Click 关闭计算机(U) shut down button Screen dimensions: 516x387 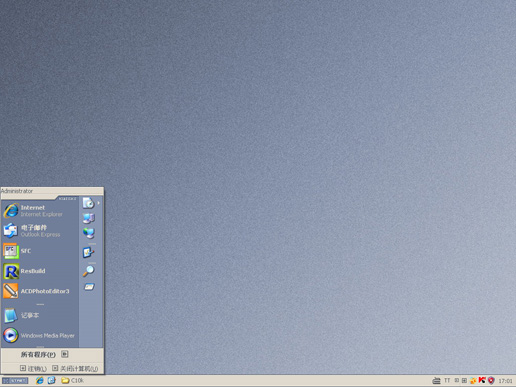[x=75, y=368]
